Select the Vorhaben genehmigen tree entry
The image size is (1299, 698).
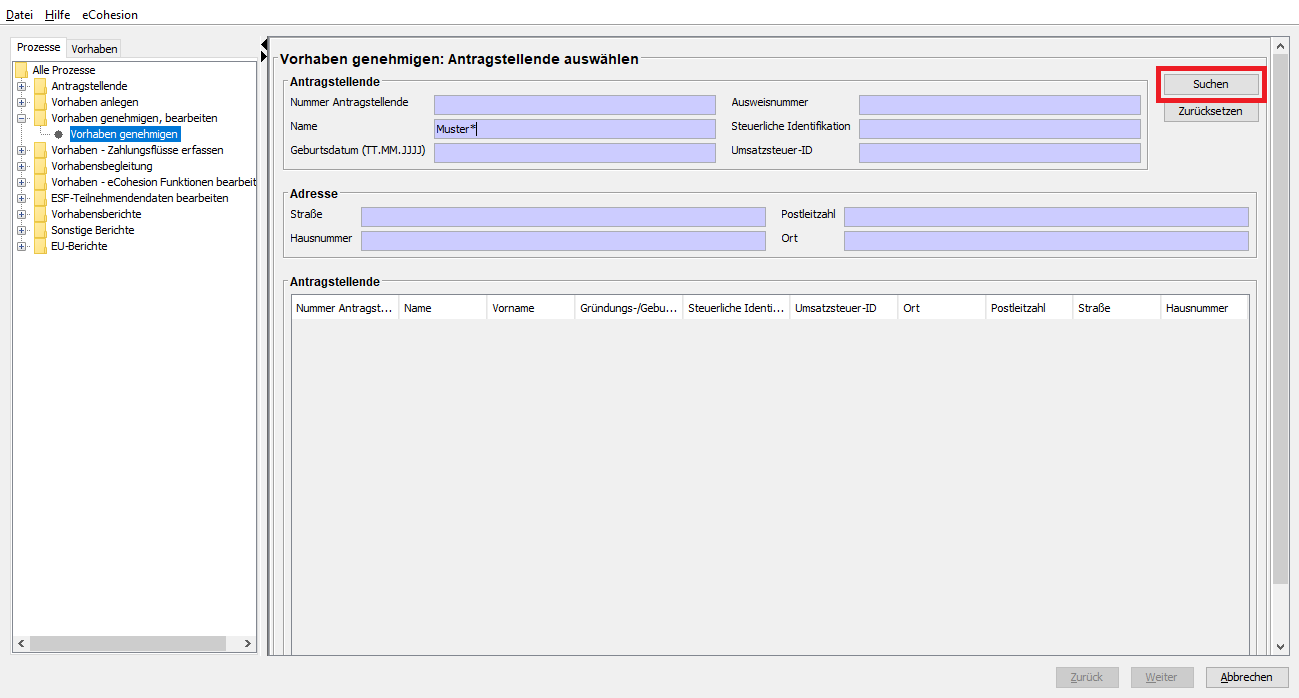click(125, 134)
